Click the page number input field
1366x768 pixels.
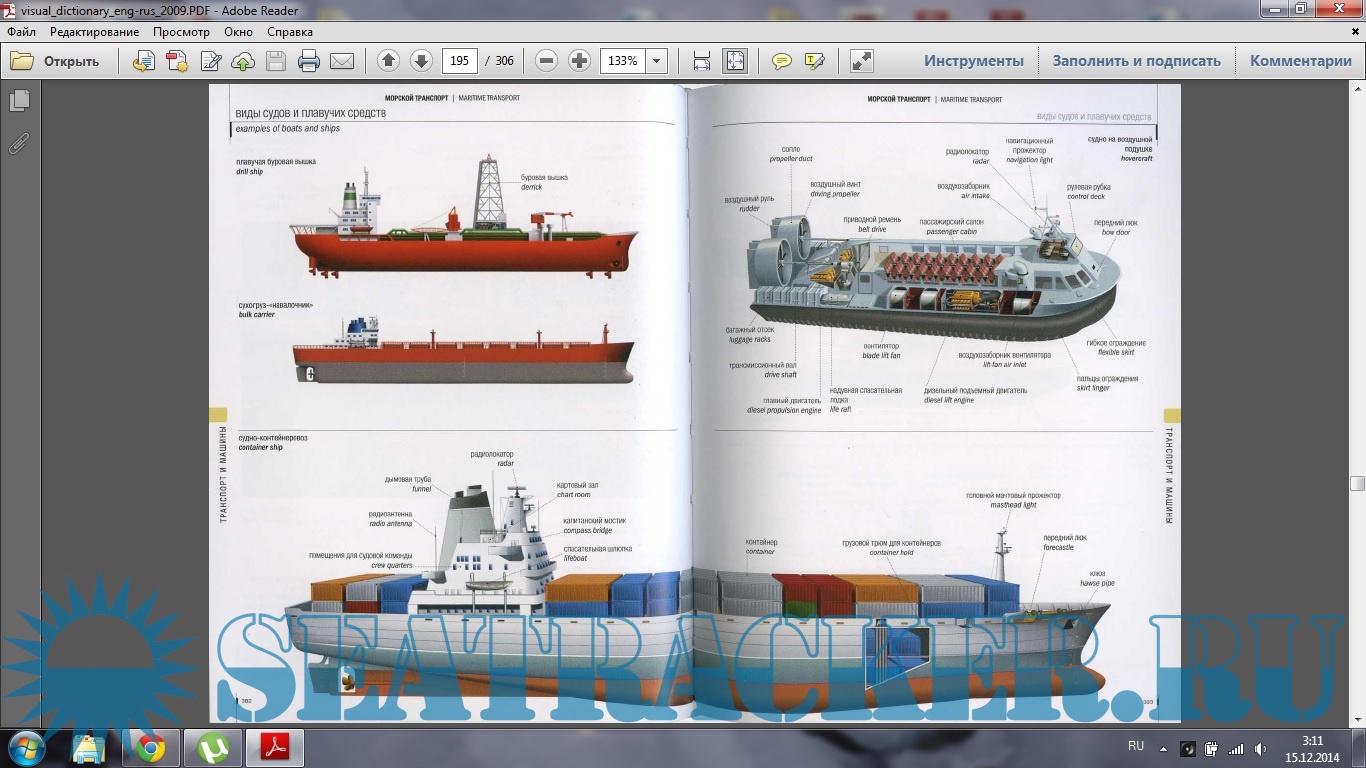pos(459,61)
